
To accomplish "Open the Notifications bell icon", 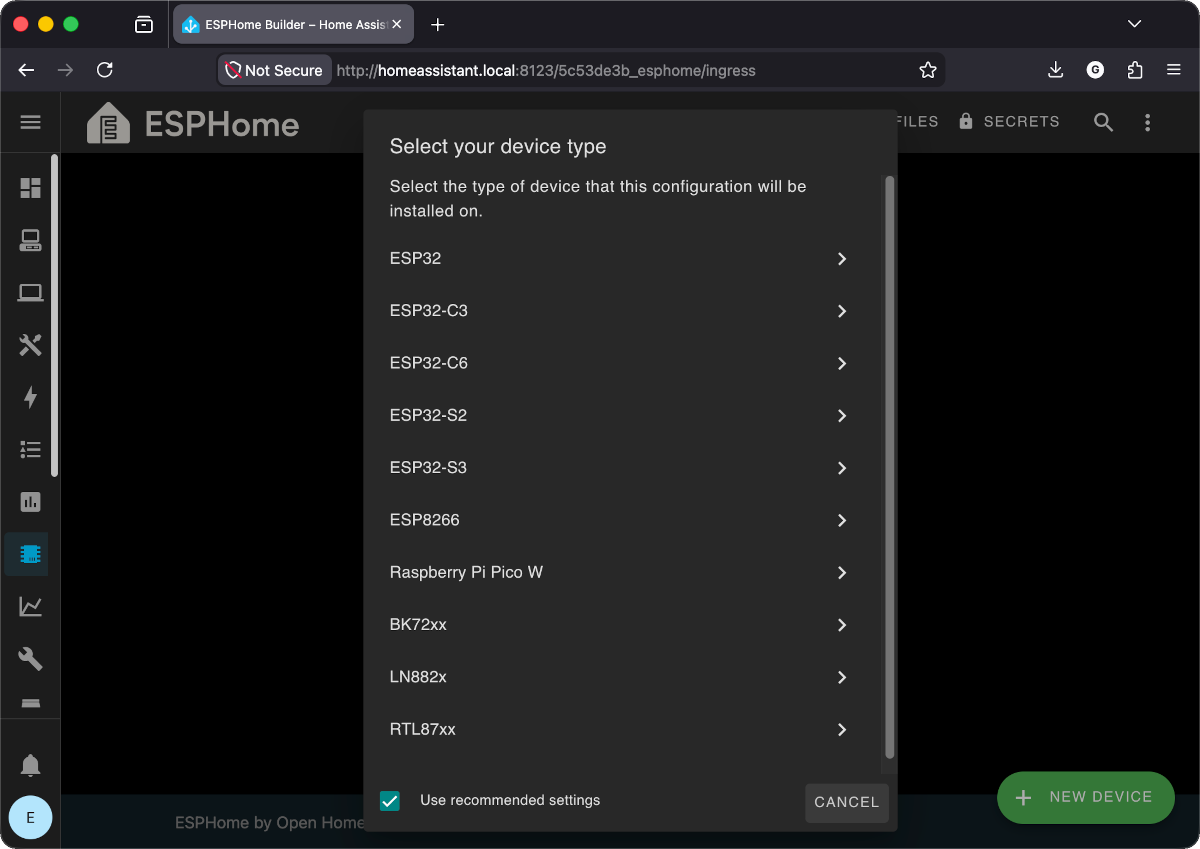I will point(31,766).
